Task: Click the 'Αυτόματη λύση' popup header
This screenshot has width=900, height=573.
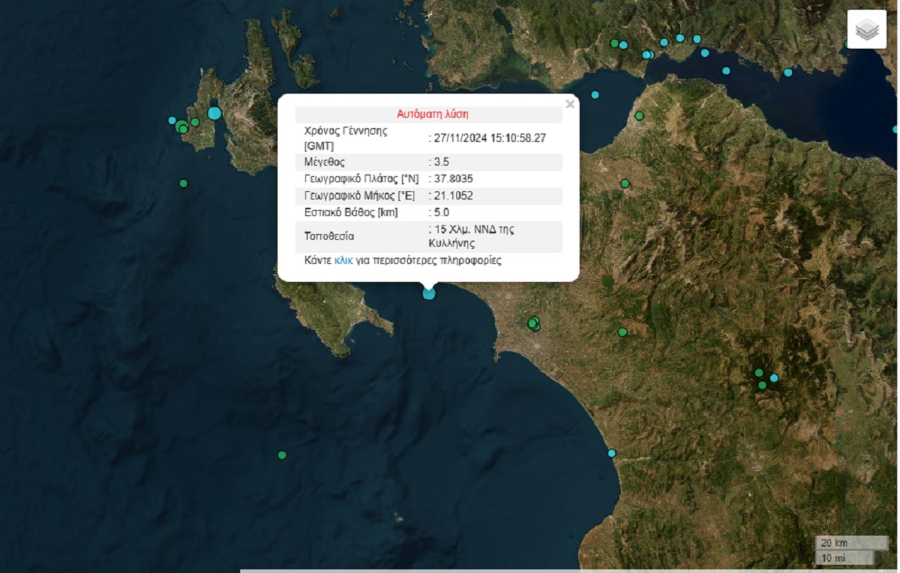Action: point(432,114)
